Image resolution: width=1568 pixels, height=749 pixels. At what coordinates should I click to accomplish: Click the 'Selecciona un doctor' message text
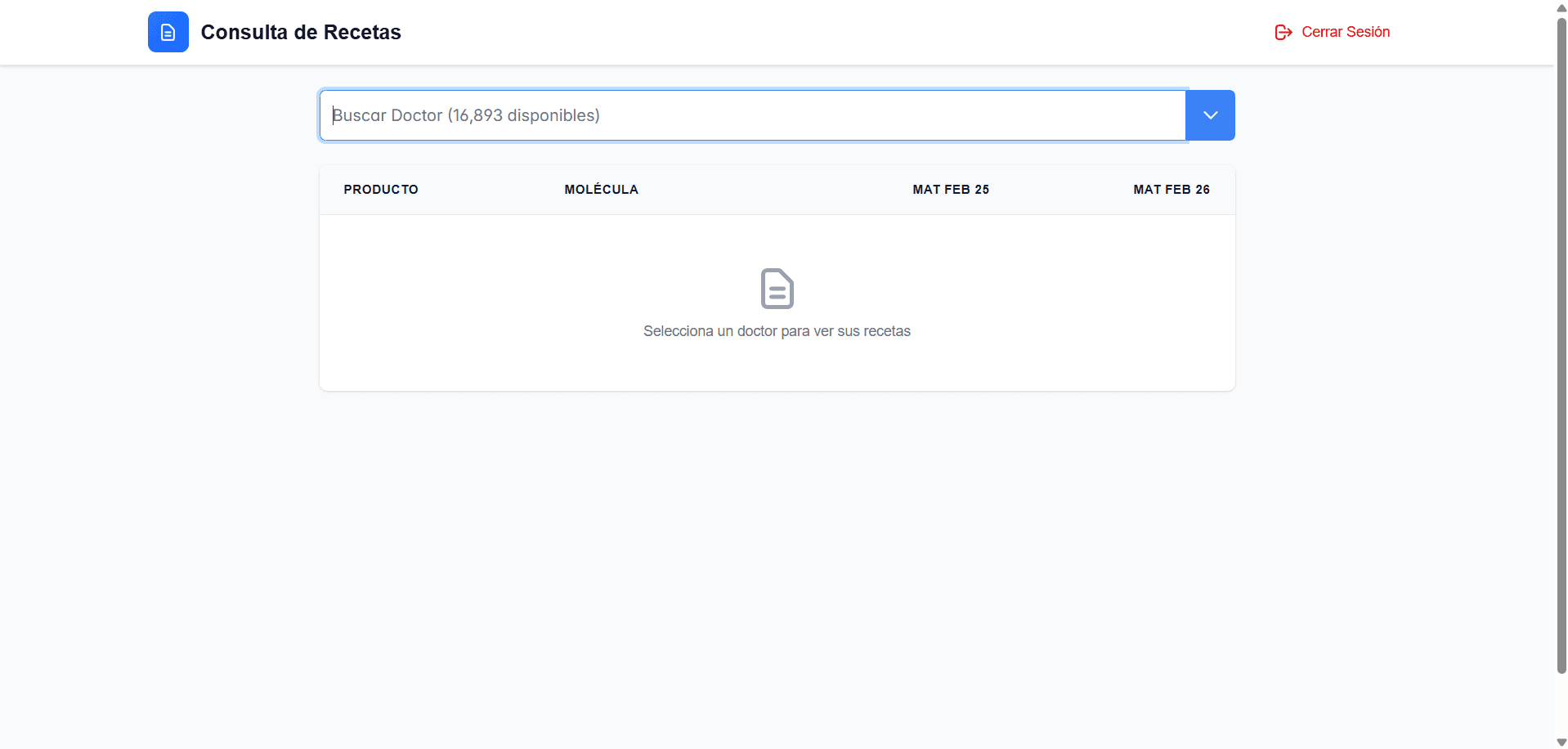[x=777, y=331]
